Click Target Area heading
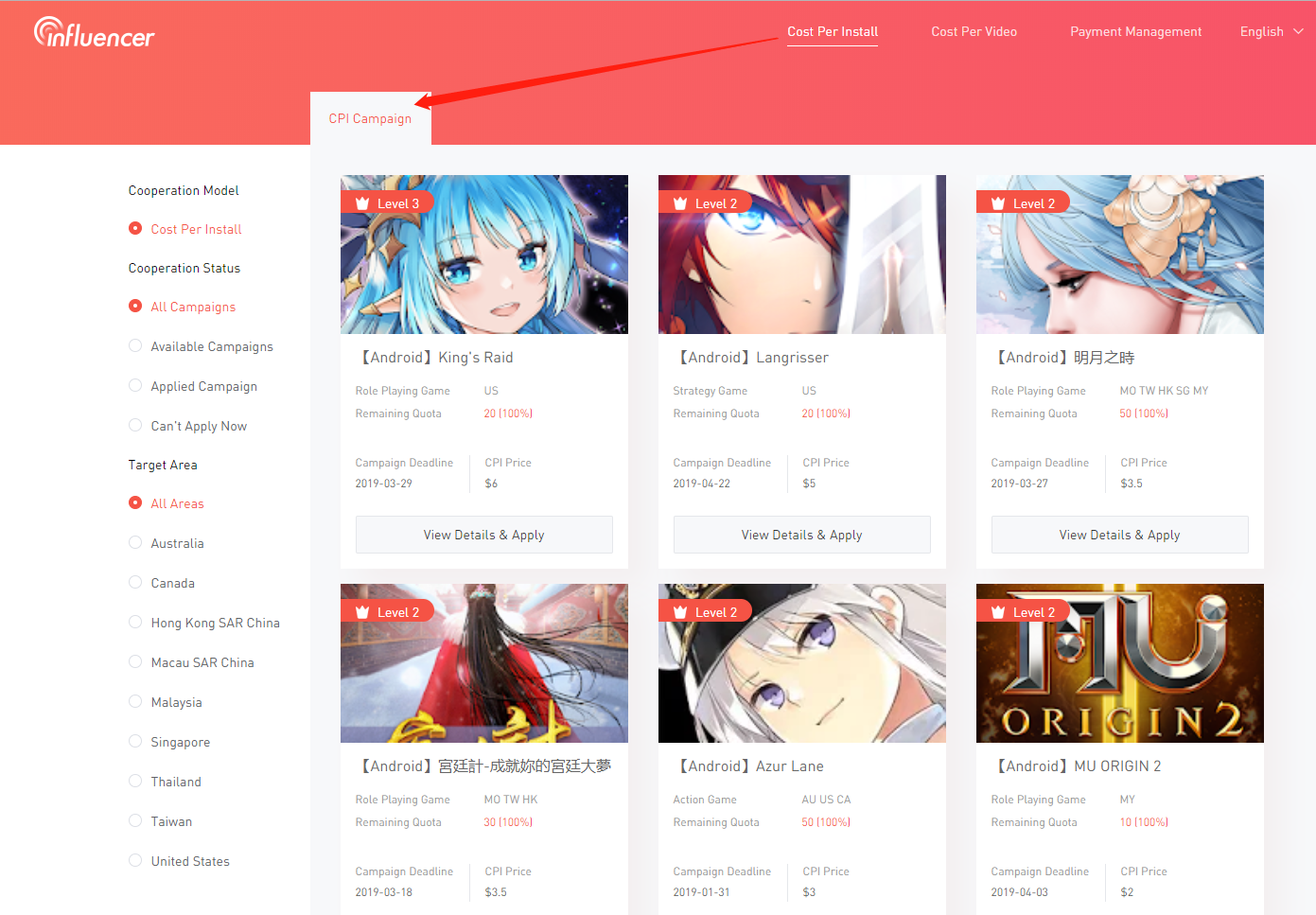Screen dimensions: 1316x915 click(x=163, y=465)
